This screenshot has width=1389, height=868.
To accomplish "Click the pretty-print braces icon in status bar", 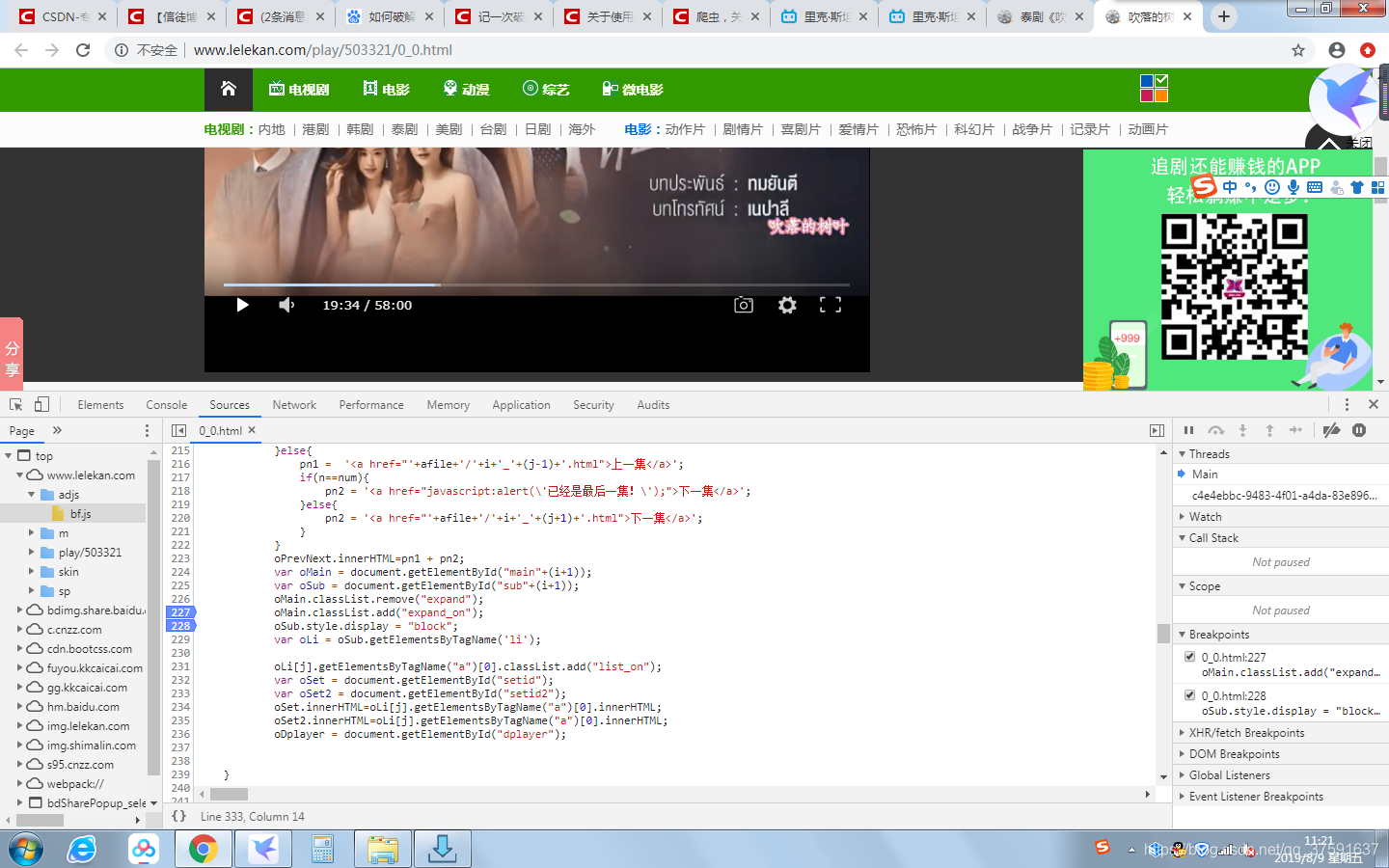I will (x=178, y=816).
